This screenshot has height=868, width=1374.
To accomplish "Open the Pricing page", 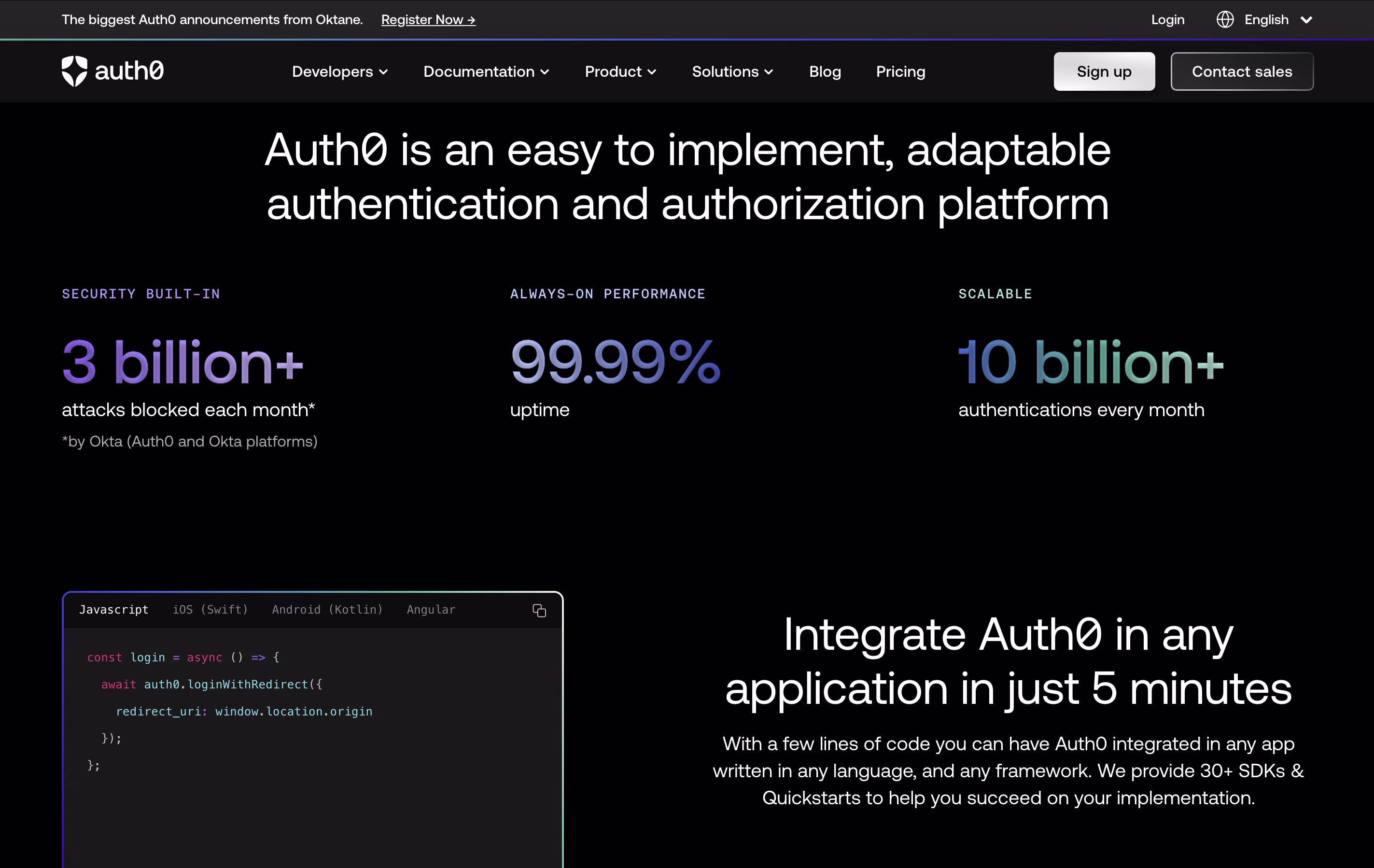I will [x=900, y=72].
